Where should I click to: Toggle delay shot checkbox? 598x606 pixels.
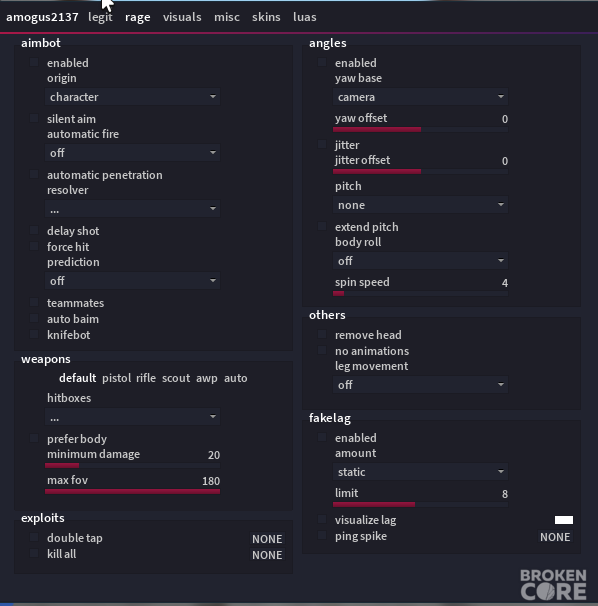(34, 230)
